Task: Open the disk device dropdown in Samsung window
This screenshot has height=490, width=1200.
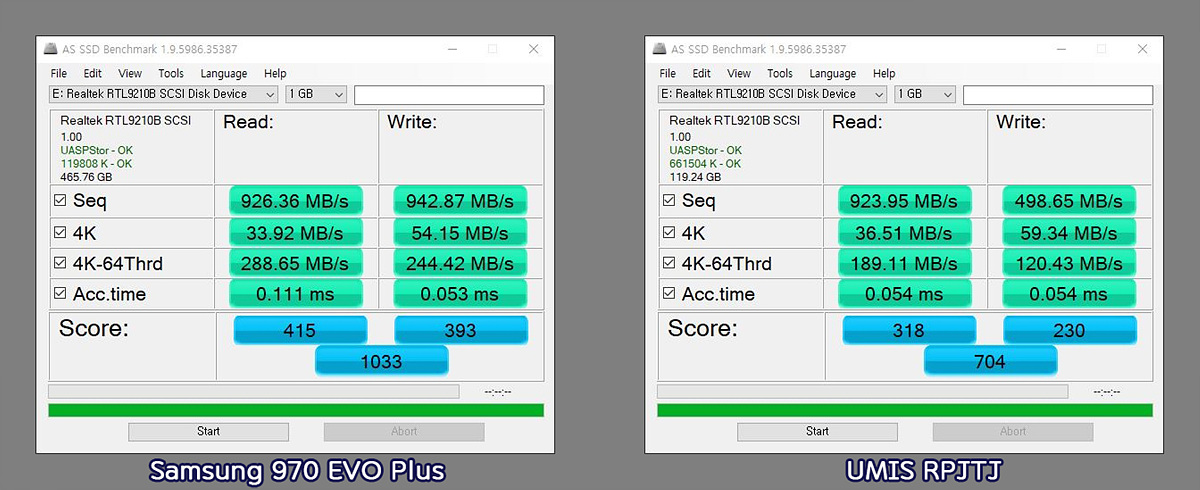Action: 164,94
